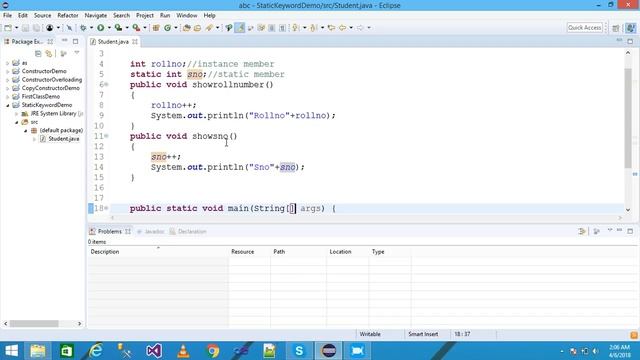Click the Path column header
The width and height of the screenshot is (640, 360).
click(298, 252)
